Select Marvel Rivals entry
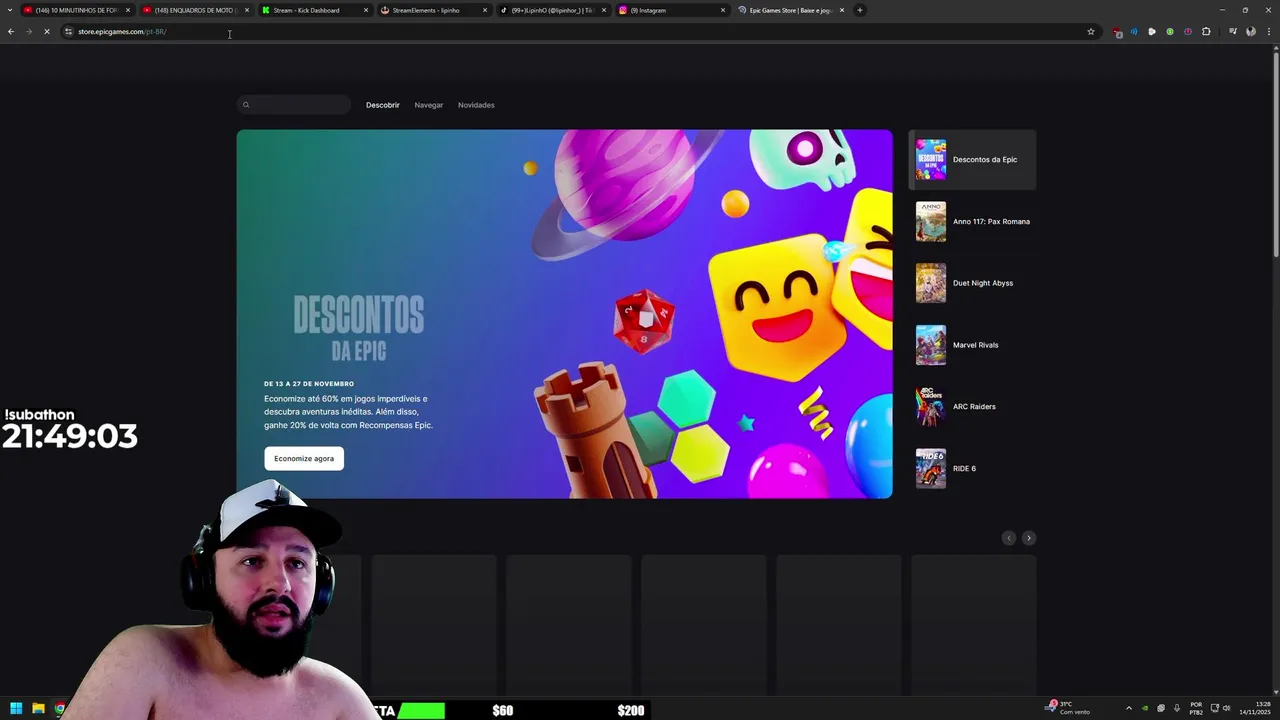1280x720 pixels. [972, 345]
